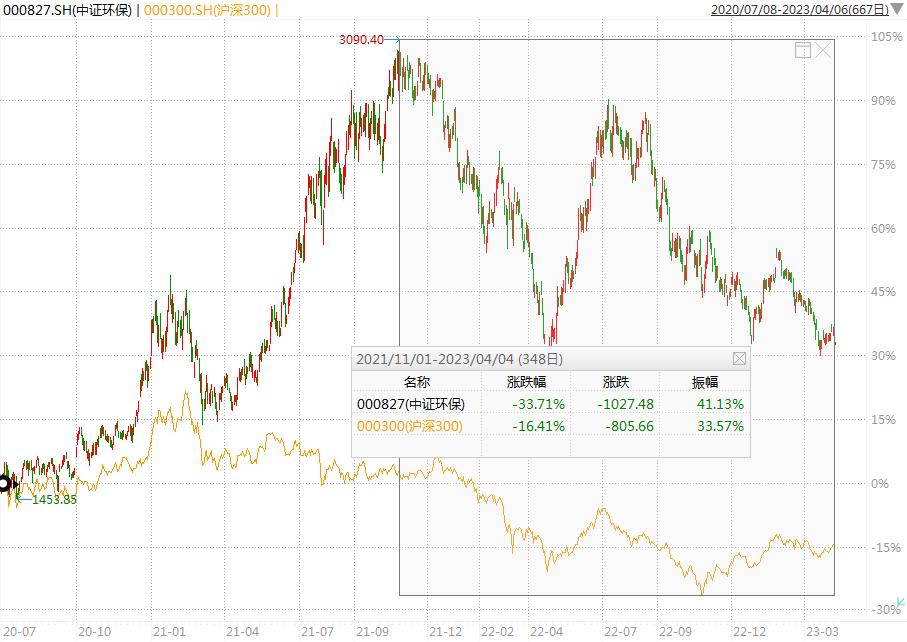This screenshot has height=642, width=907.
Task: Select the 000827.SH(中证环保) title label
Action: point(67,9)
